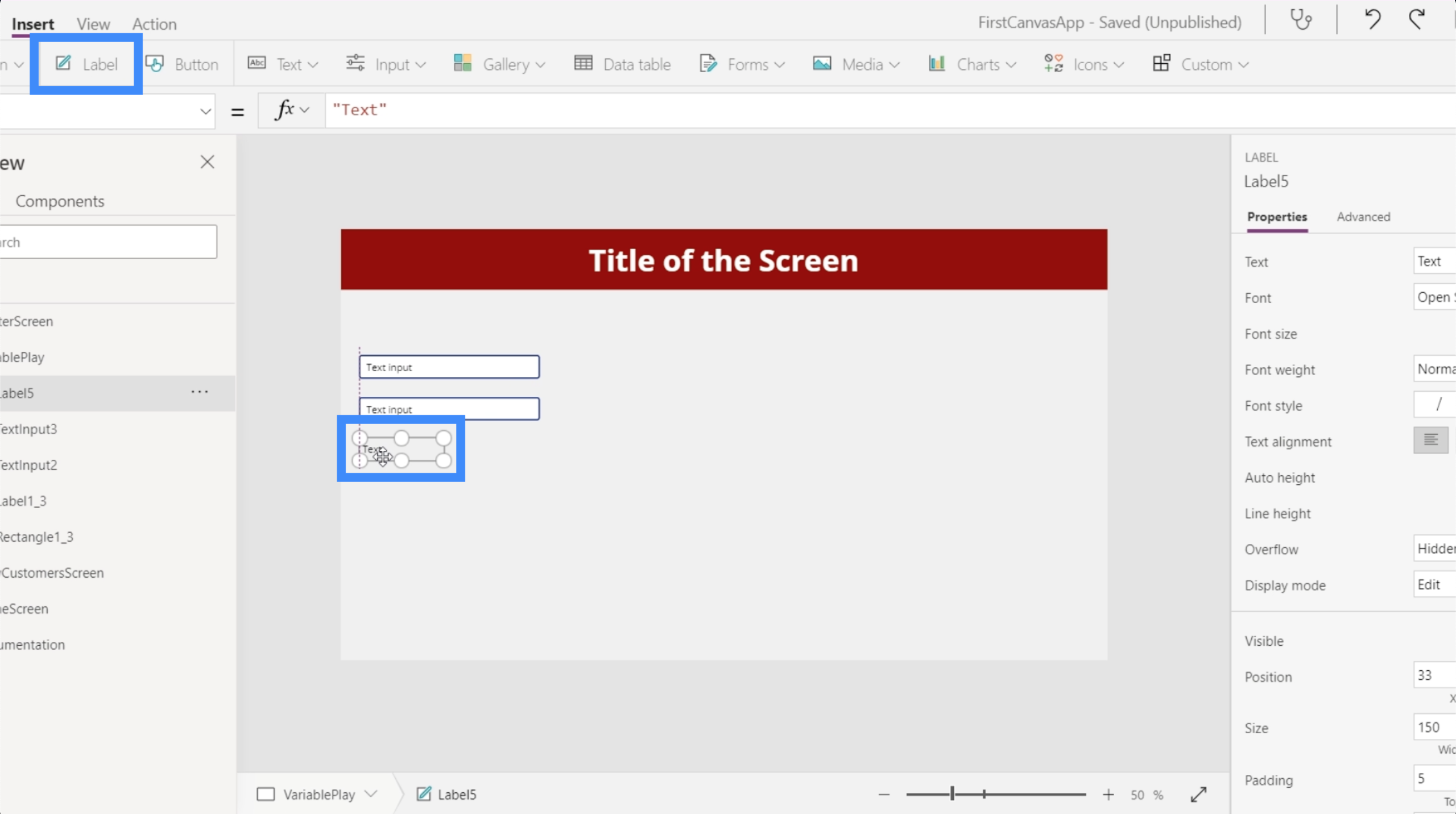Open the Icons dropdown
Image resolution: width=1456 pixels, height=814 pixels.
click(1084, 64)
